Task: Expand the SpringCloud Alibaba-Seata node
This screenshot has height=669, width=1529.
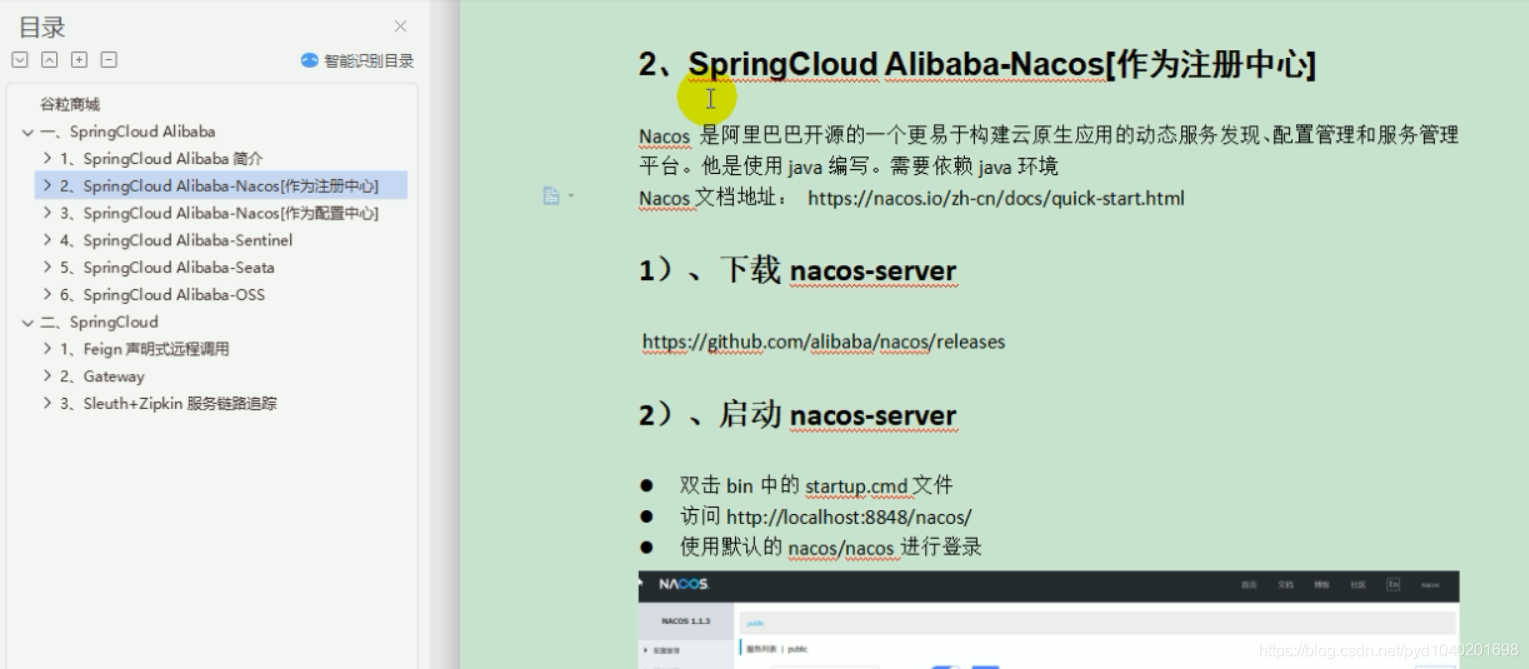Action: click(x=47, y=267)
